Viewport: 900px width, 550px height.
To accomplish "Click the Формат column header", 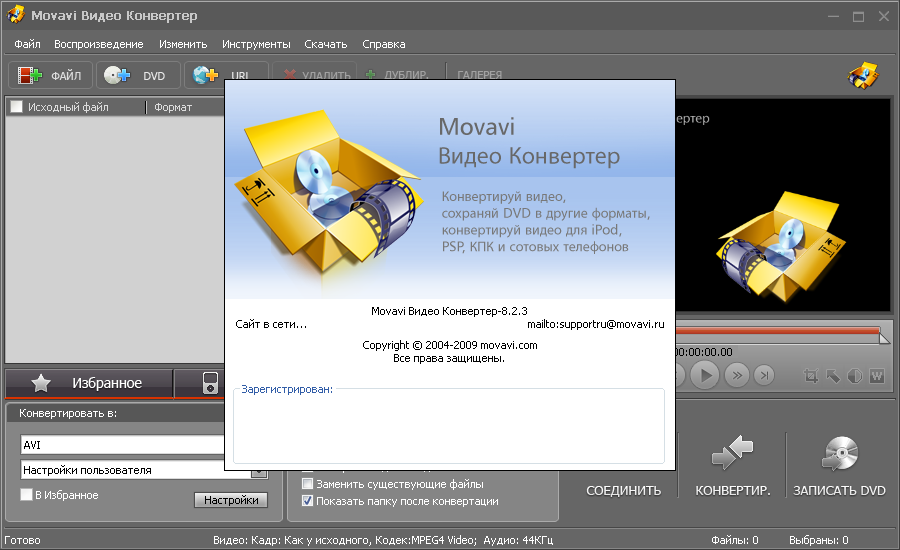I will (x=173, y=107).
